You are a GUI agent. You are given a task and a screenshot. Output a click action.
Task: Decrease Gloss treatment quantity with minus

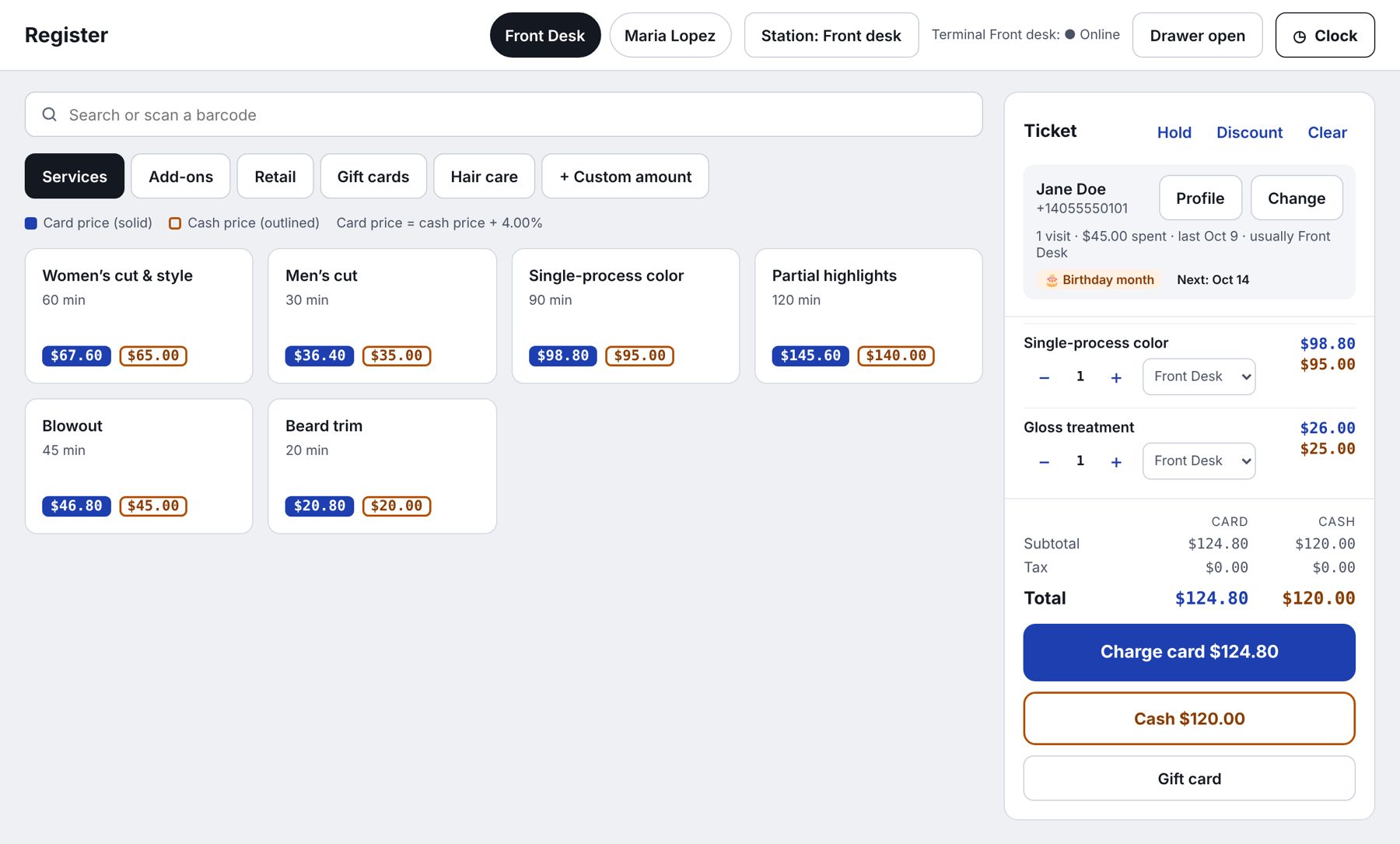coord(1045,461)
